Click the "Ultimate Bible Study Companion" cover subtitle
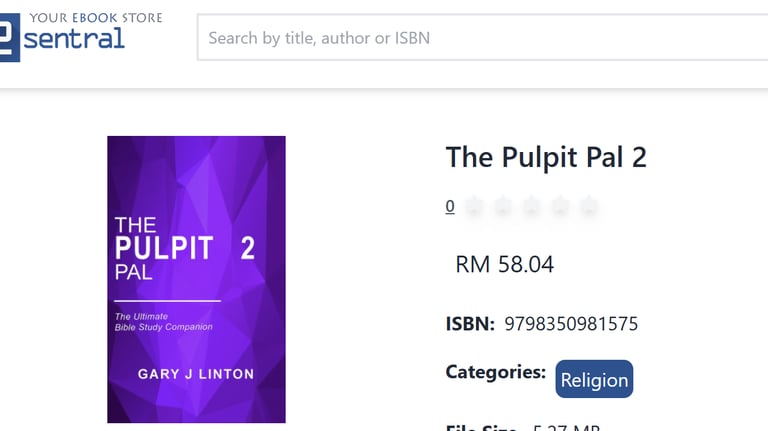The height and width of the screenshot is (431, 768). pyautogui.click(x=163, y=321)
